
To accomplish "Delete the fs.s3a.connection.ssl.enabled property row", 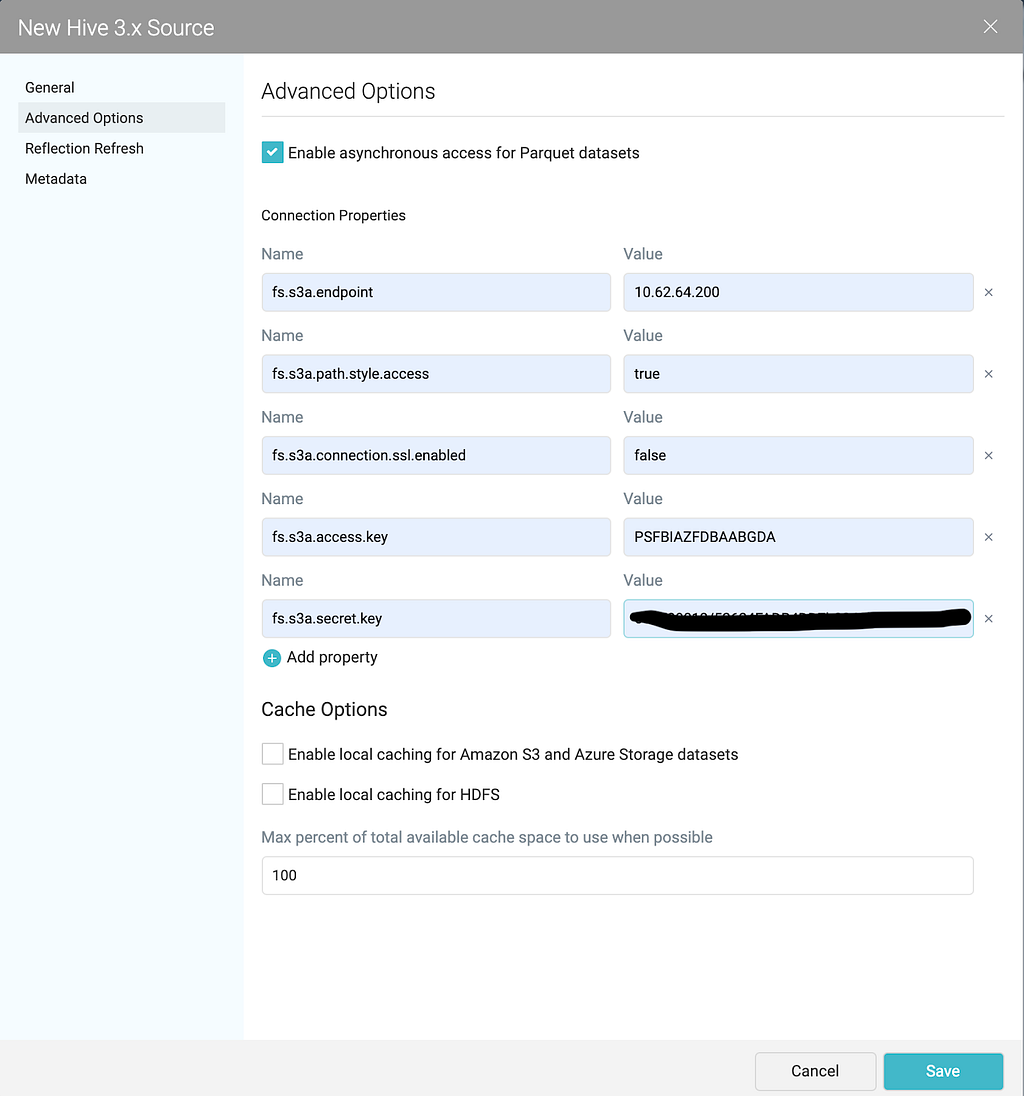I will coord(988,456).
